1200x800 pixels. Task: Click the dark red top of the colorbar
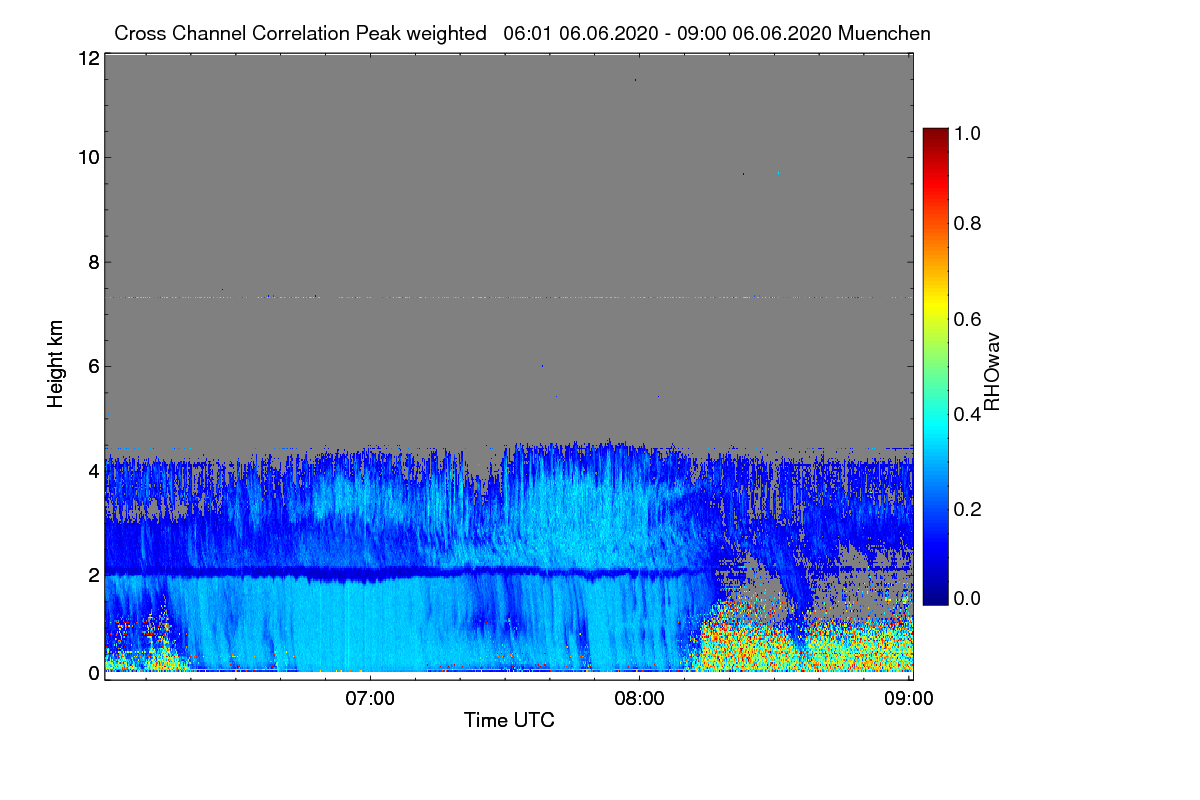click(x=935, y=136)
